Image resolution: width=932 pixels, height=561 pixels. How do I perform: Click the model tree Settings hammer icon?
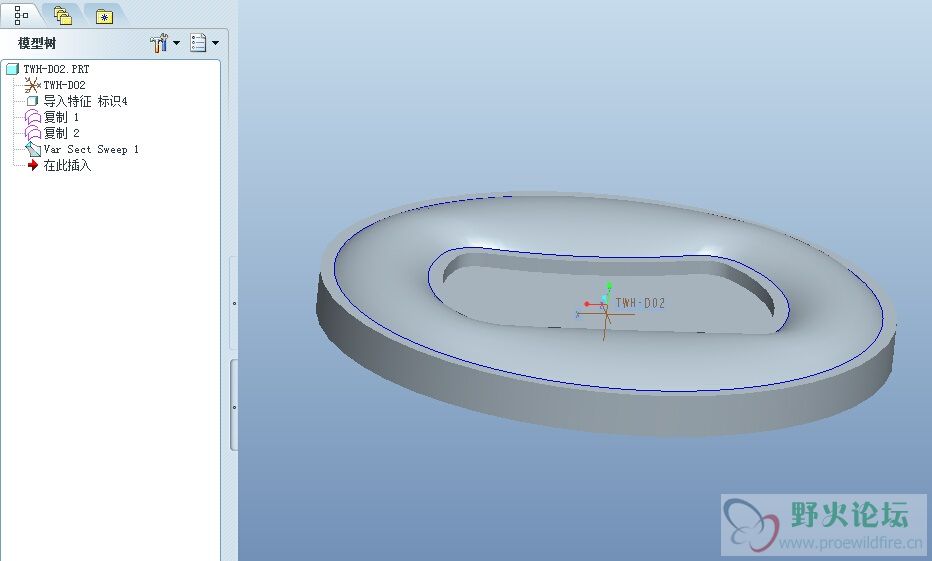tap(159, 43)
